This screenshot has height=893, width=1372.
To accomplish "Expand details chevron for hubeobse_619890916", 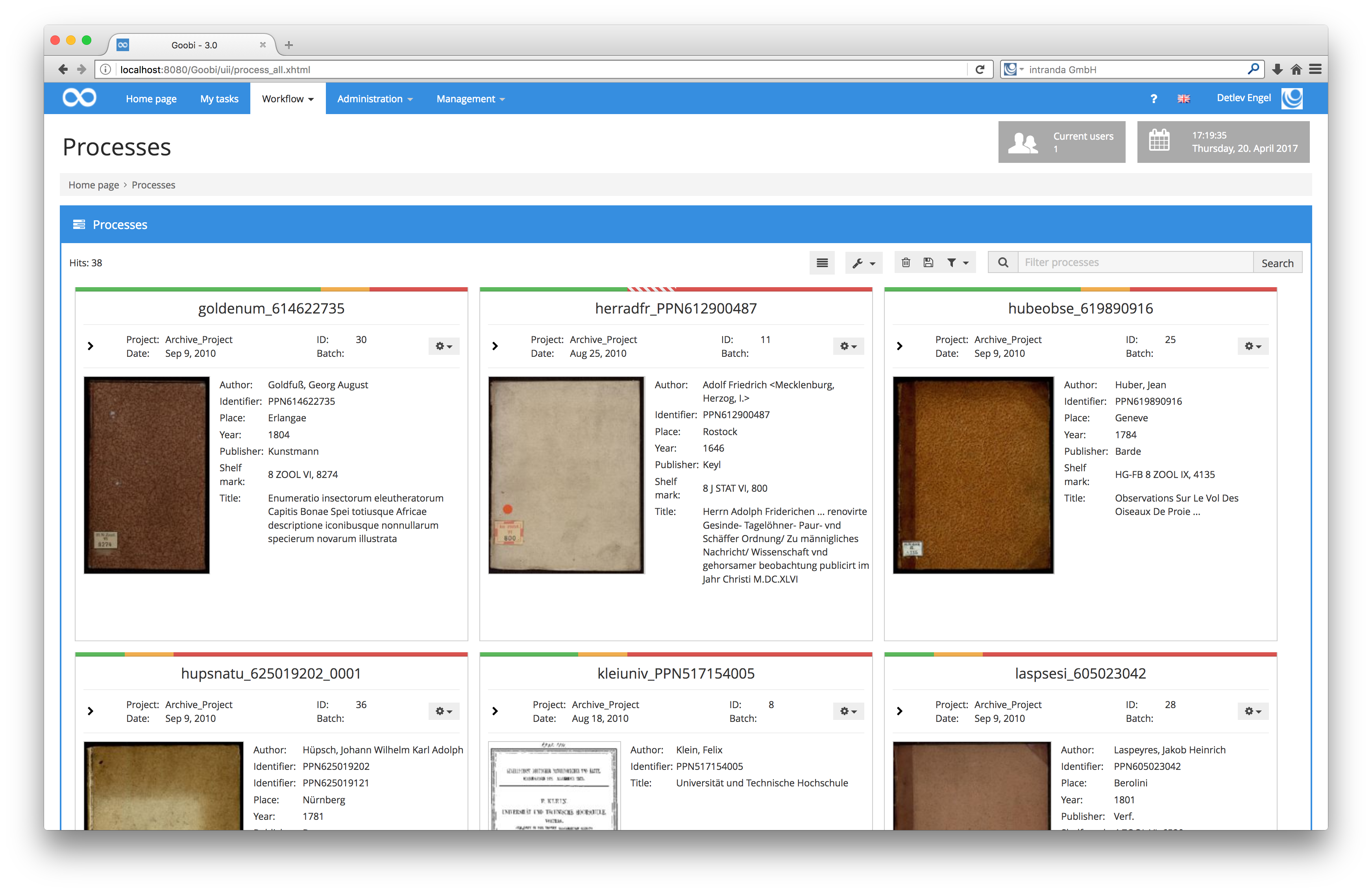I will 900,346.
